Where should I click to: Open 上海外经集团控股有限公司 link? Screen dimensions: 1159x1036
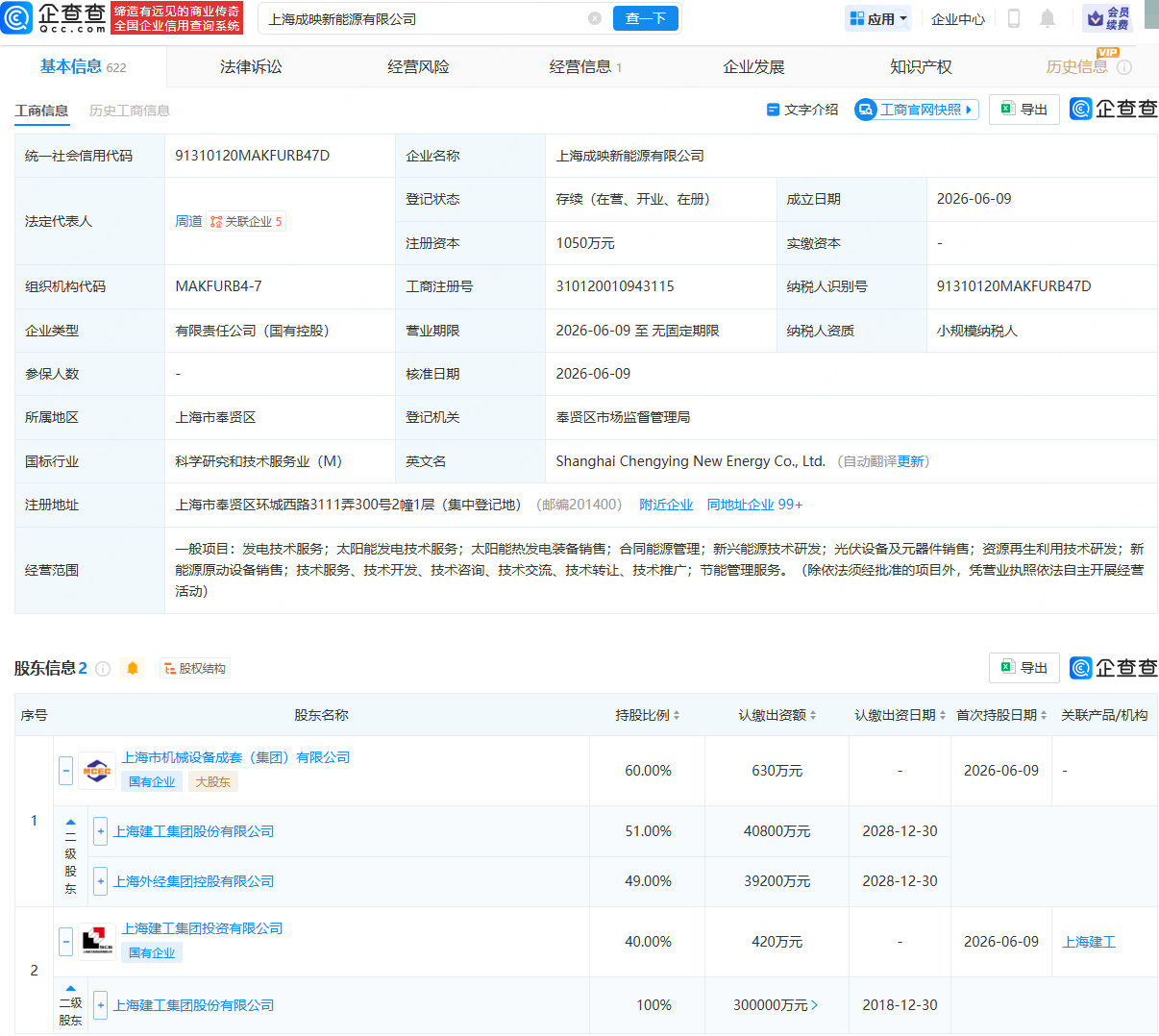(x=194, y=881)
